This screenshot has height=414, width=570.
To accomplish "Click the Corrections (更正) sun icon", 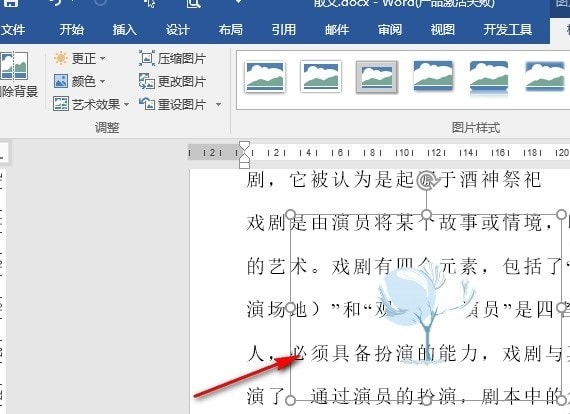I will pyautogui.click(x=61, y=58).
